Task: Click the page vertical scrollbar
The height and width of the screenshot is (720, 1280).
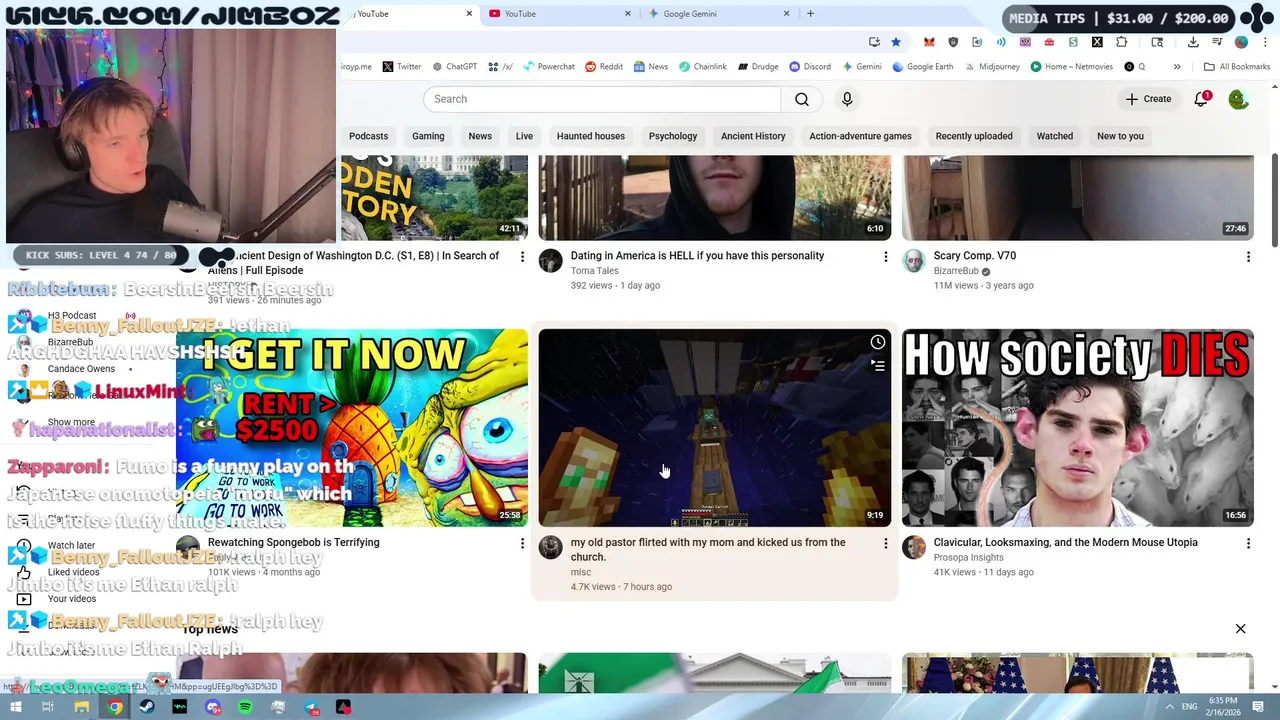Action: pos(1274,200)
